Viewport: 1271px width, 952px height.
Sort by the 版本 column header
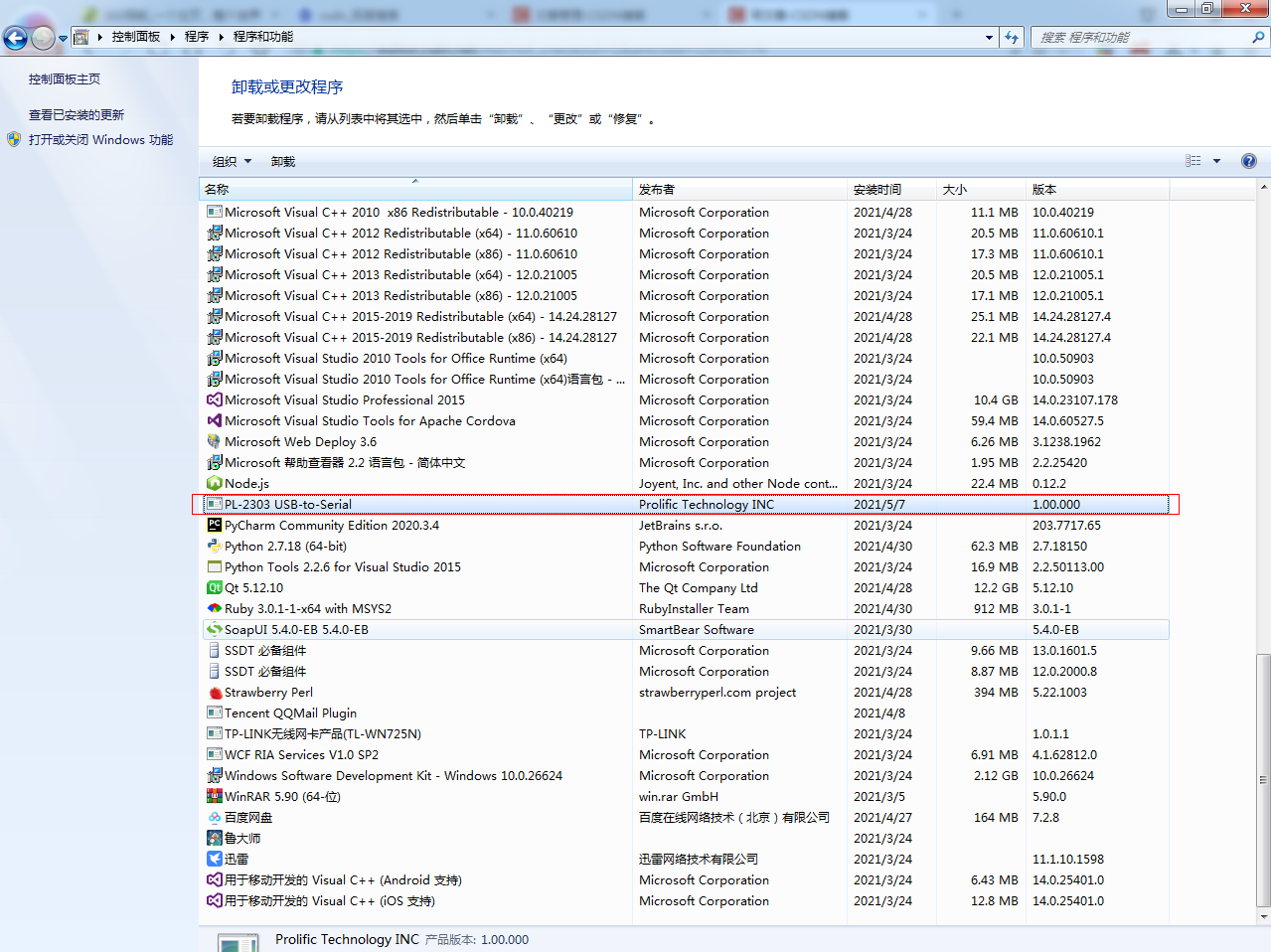(1097, 189)
